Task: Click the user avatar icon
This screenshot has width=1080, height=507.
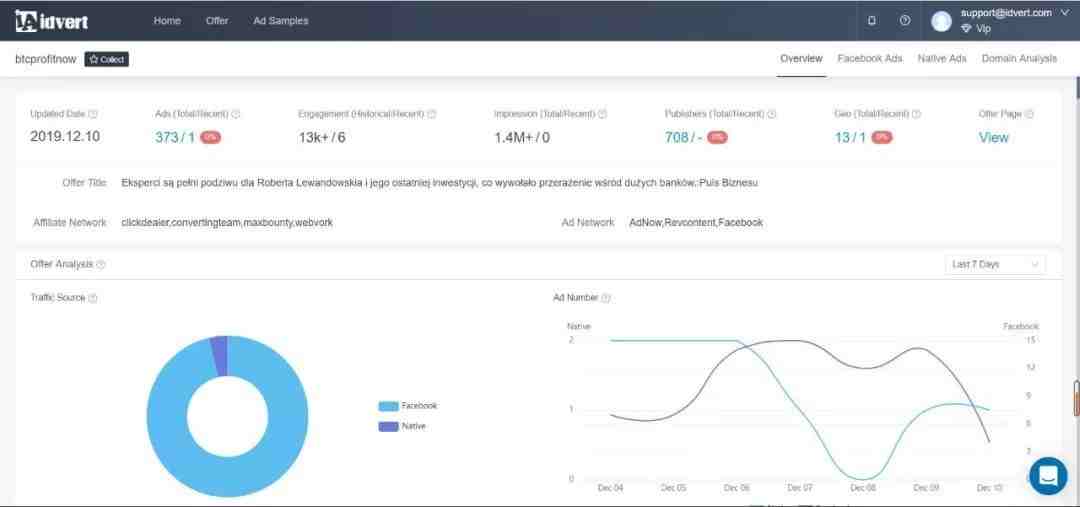Action: pos(941,21)
